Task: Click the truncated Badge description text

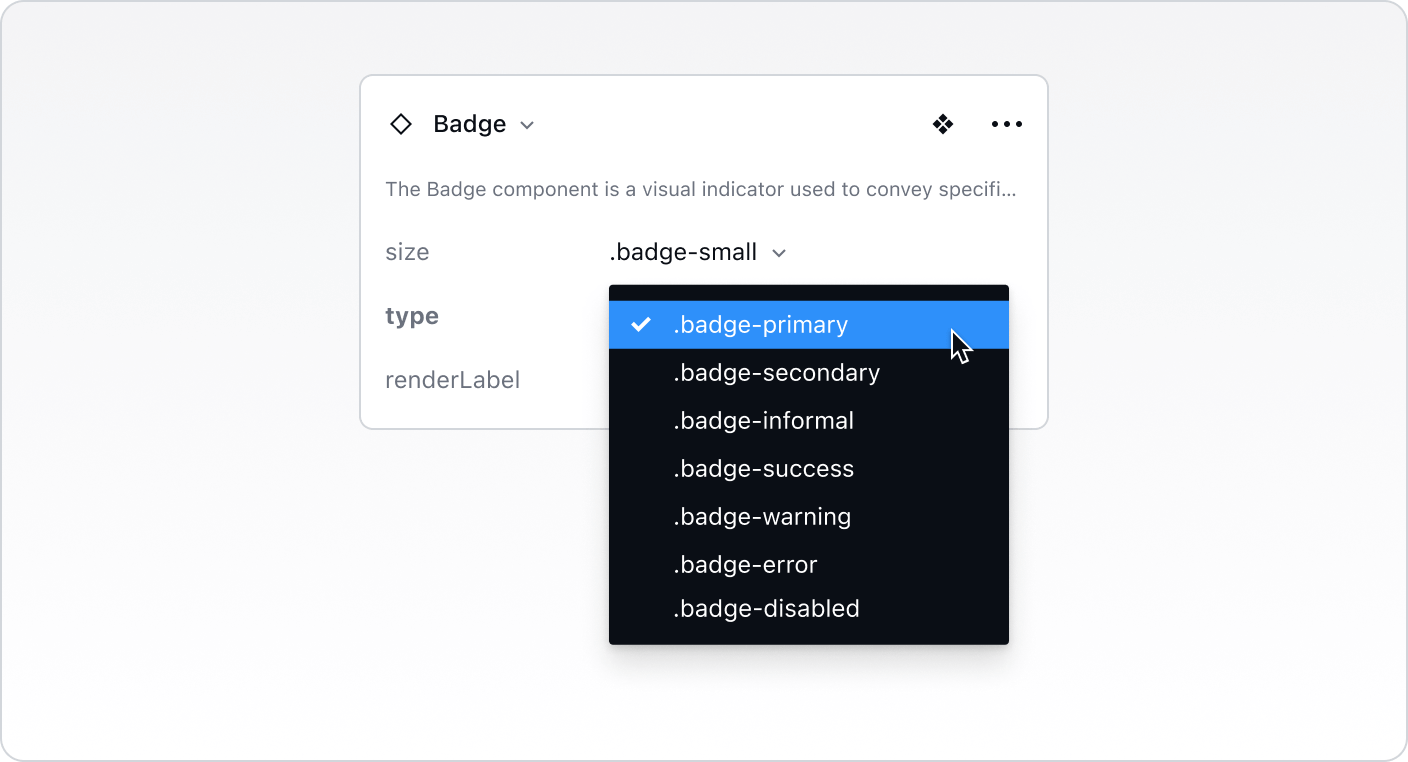Action: pos(700,189)
